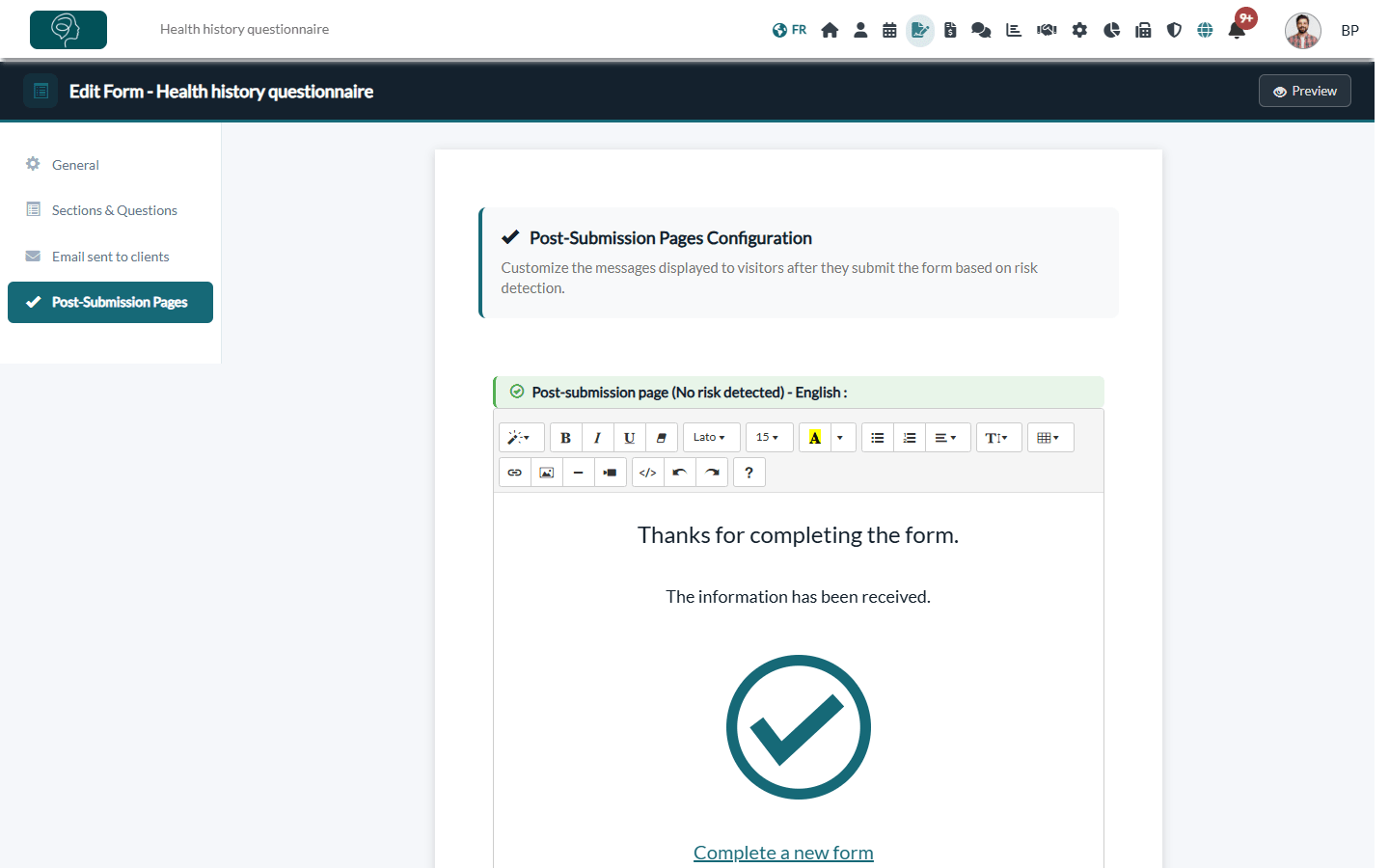
Task: Open the handshake icon in navbar
Action: point(1047,30)
